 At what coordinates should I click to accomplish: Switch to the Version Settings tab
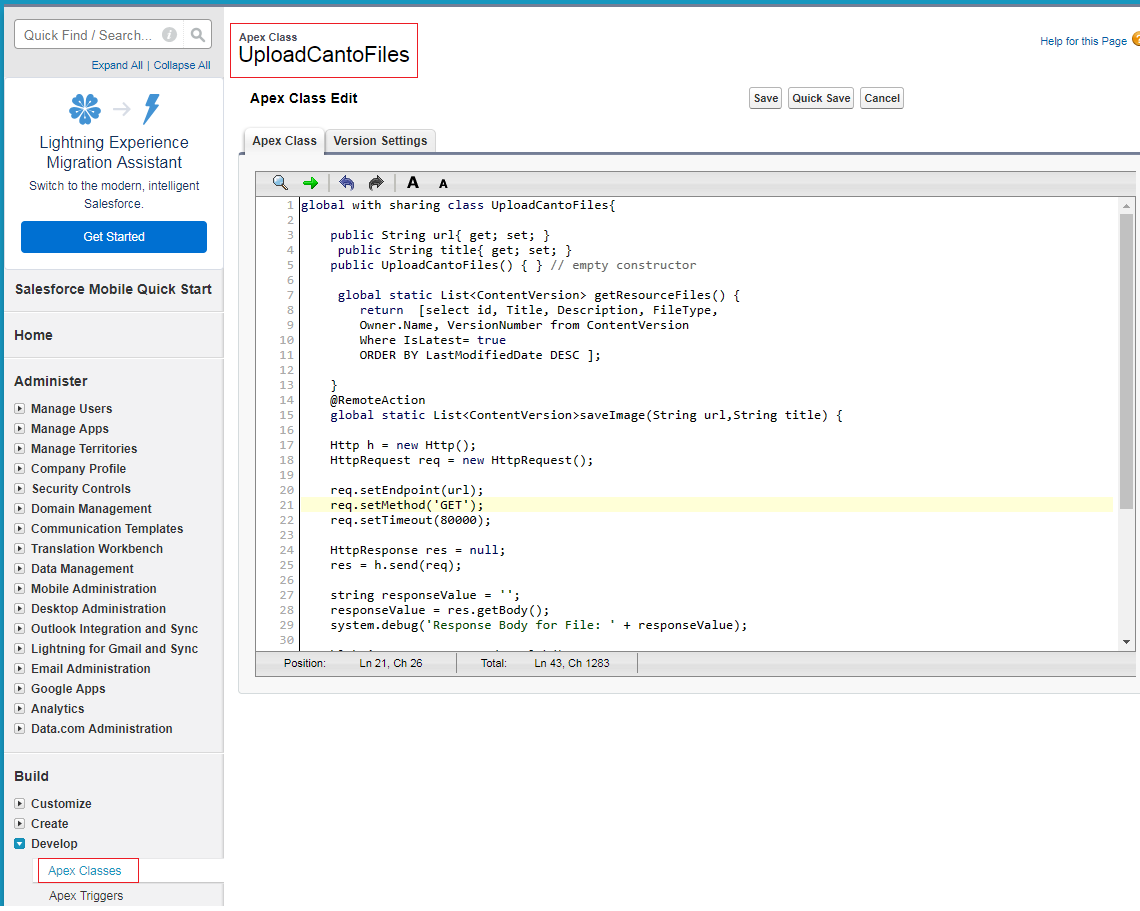(x=380, y=141)
